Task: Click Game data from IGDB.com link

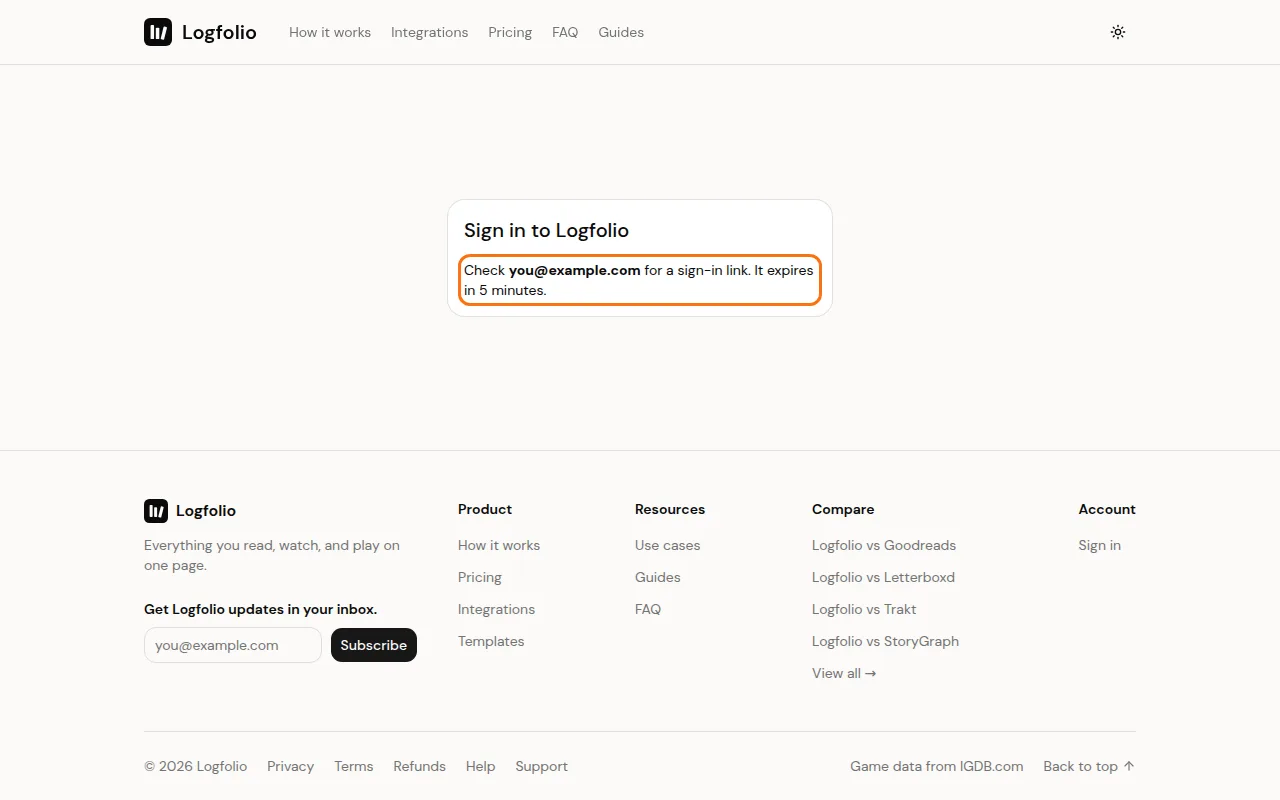Action: (937, 766)
